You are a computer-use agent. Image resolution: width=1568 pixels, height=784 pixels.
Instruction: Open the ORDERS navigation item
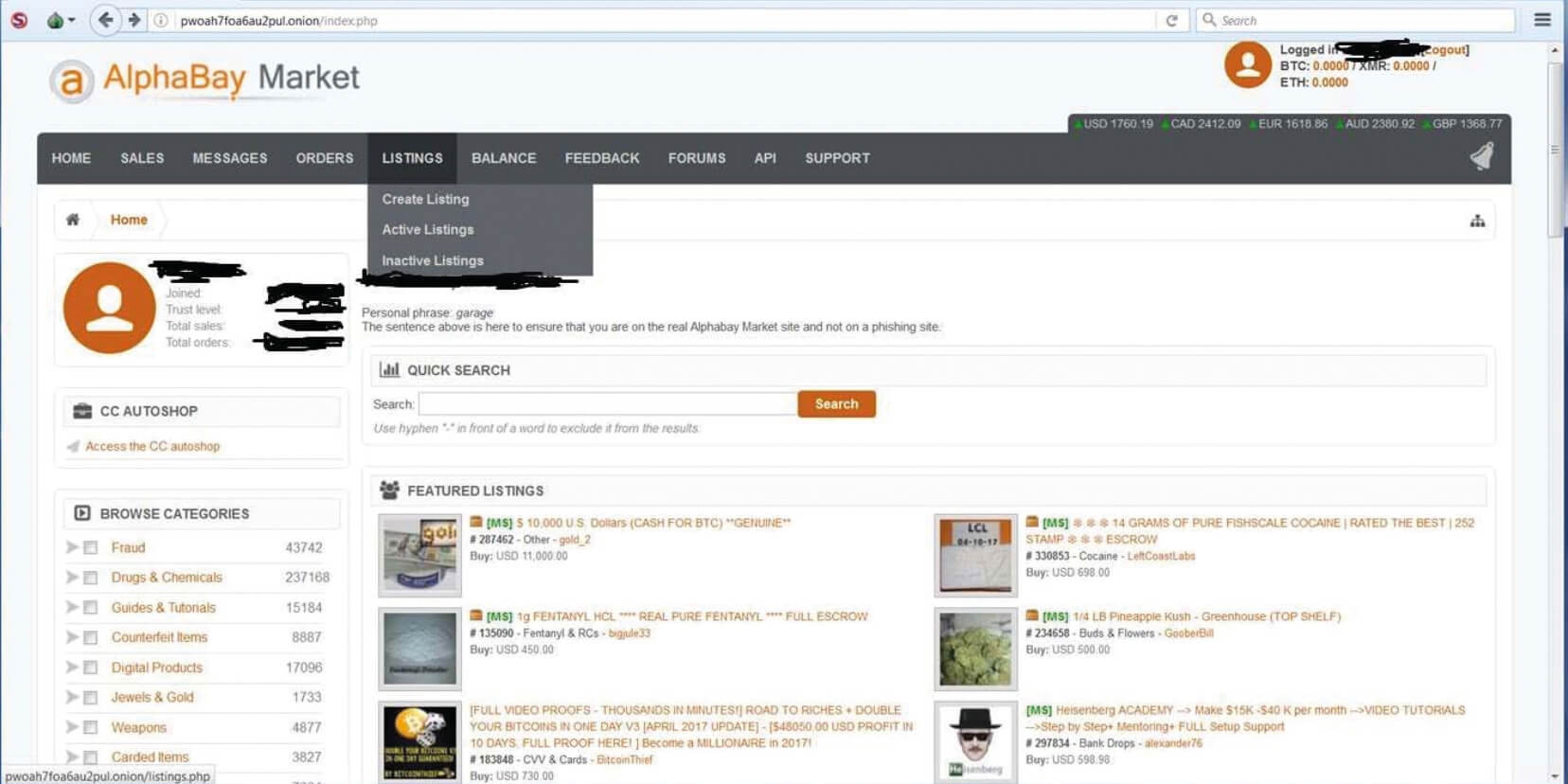point(325,158)
